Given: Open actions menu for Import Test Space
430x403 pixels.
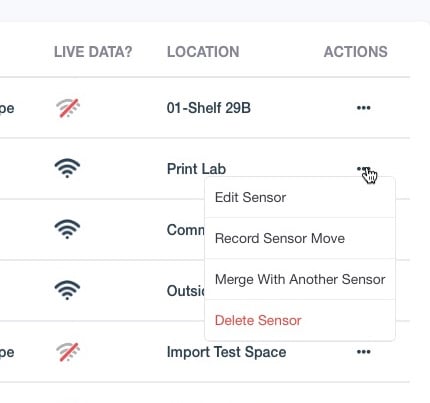Looking at the screenshot, I should coord(363,352).
